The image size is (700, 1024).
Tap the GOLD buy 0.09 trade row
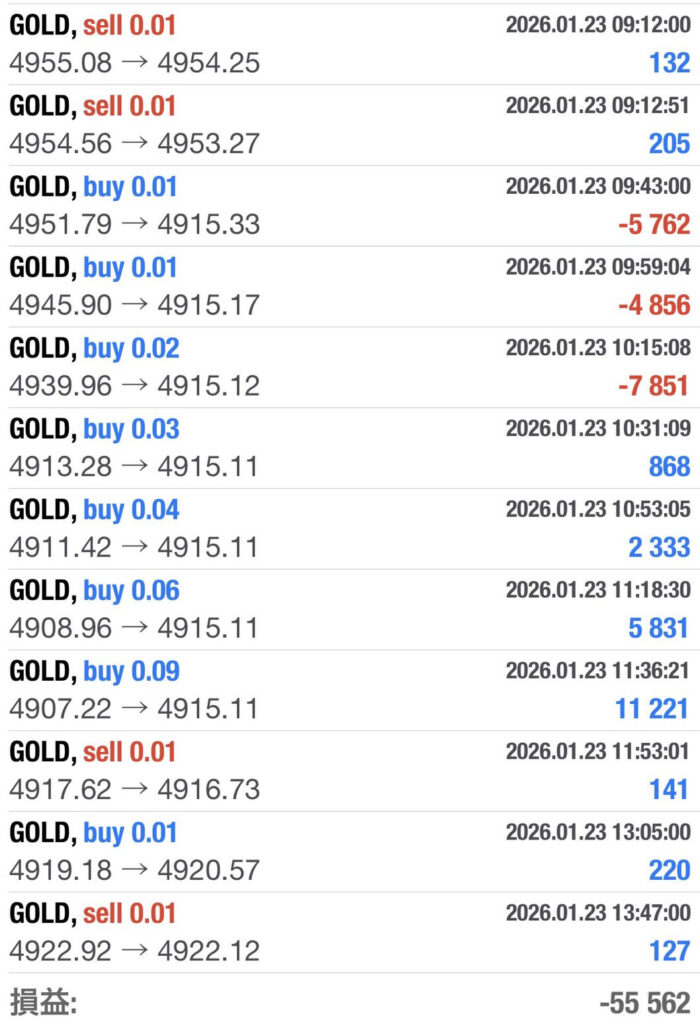[x=350, y=690]
